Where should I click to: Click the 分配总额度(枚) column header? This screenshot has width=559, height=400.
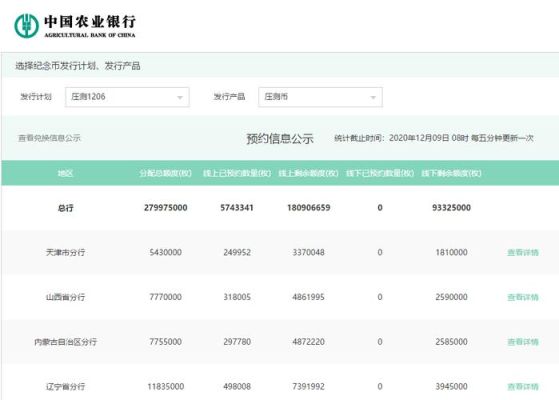click(165, 173)
